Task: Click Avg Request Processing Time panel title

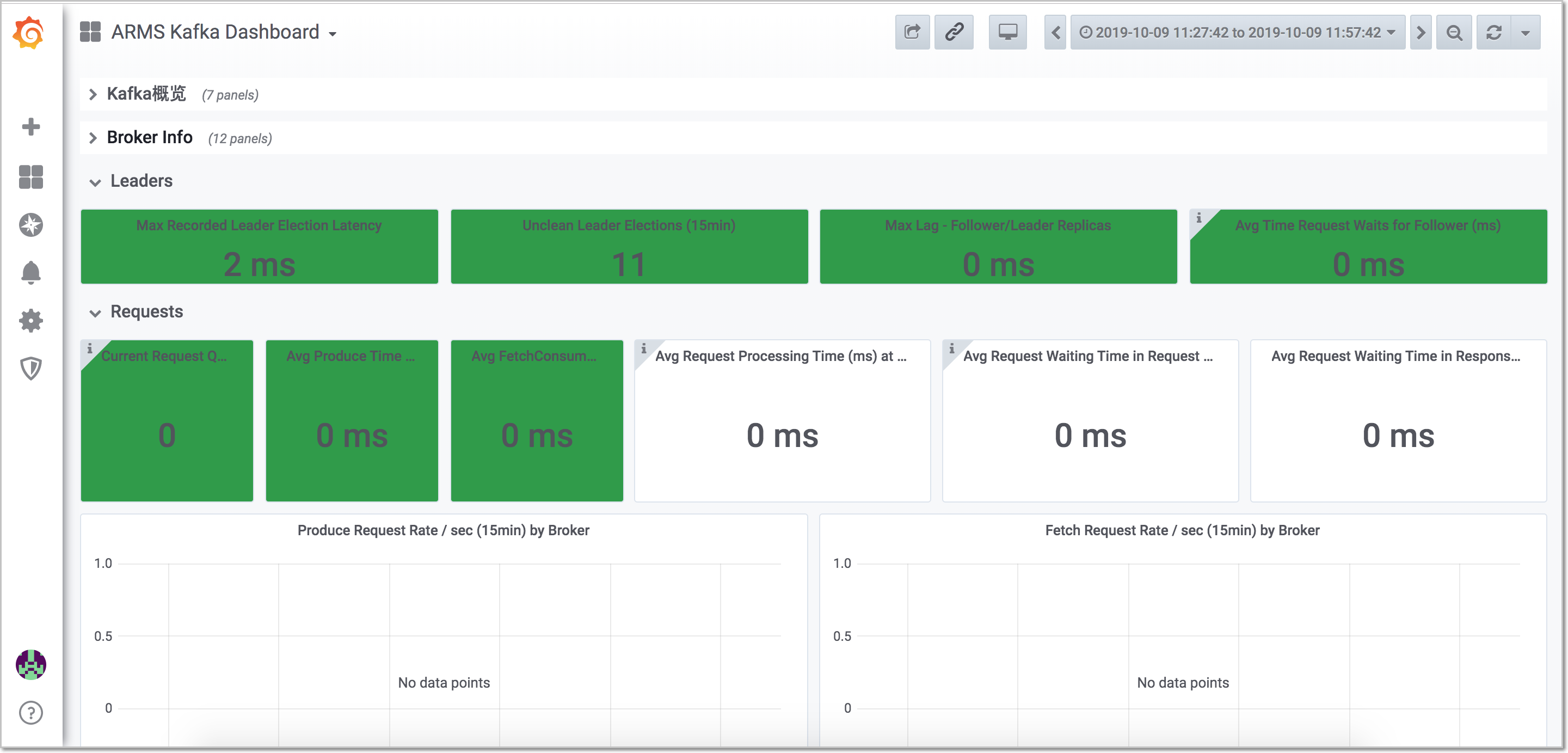Action: click(782, 356)
